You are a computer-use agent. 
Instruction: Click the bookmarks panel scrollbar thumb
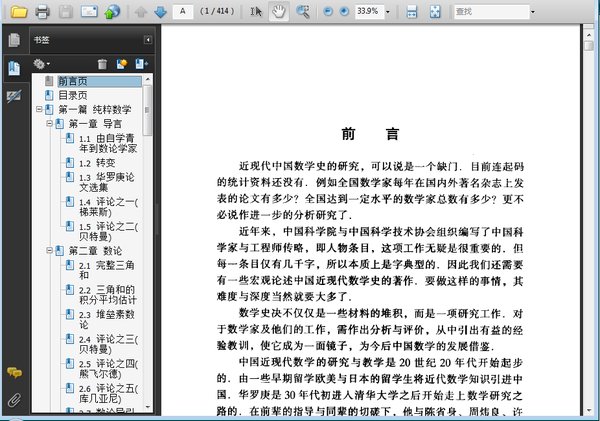pos(148,110)
